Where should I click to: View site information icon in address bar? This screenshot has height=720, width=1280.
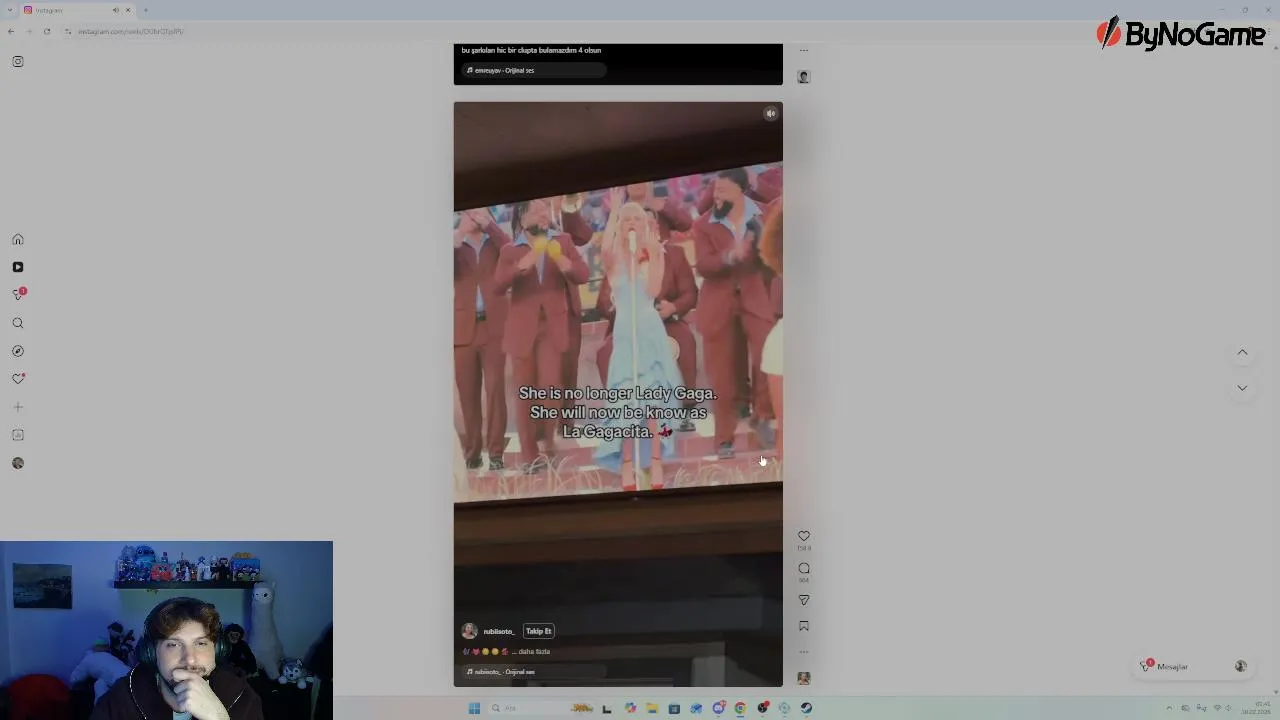(68, 31)
